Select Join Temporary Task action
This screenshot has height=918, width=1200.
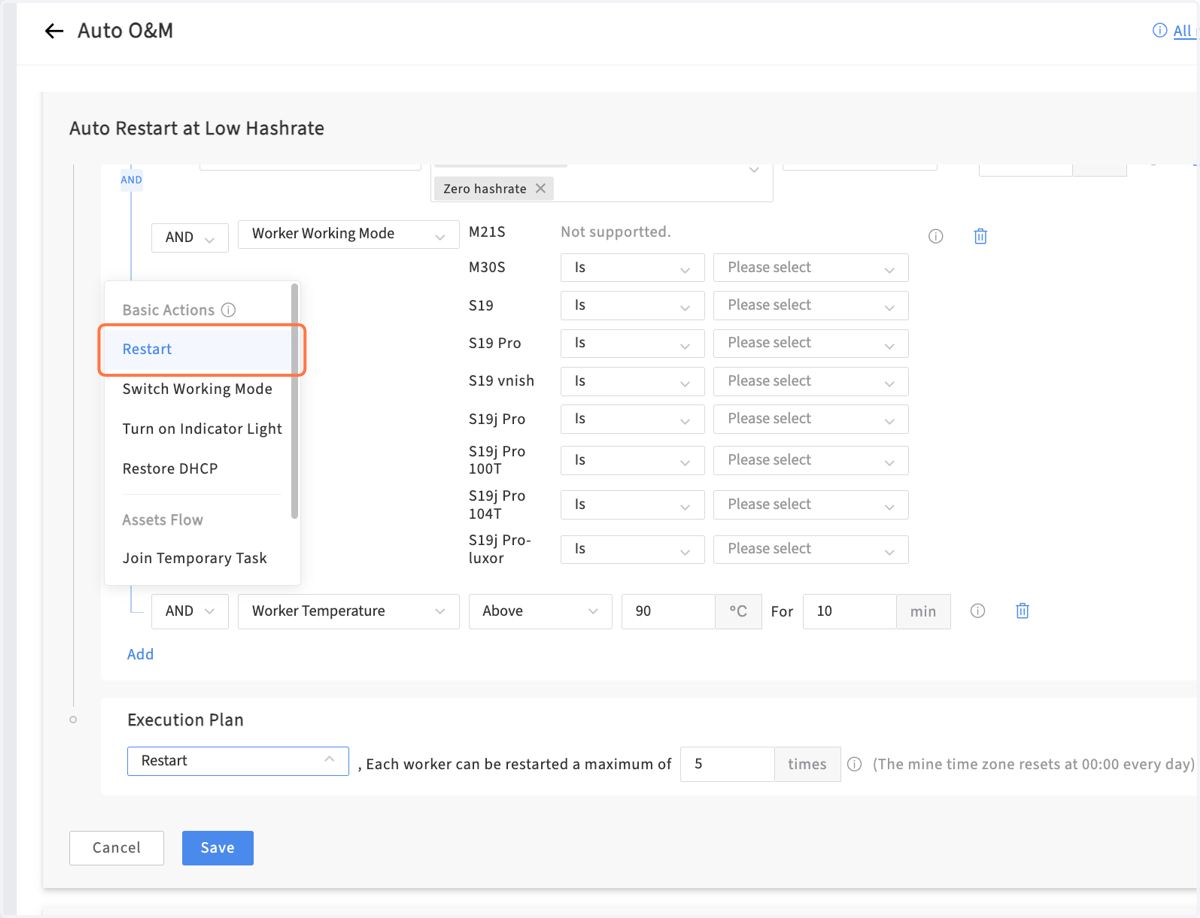[x=195, y=558]
